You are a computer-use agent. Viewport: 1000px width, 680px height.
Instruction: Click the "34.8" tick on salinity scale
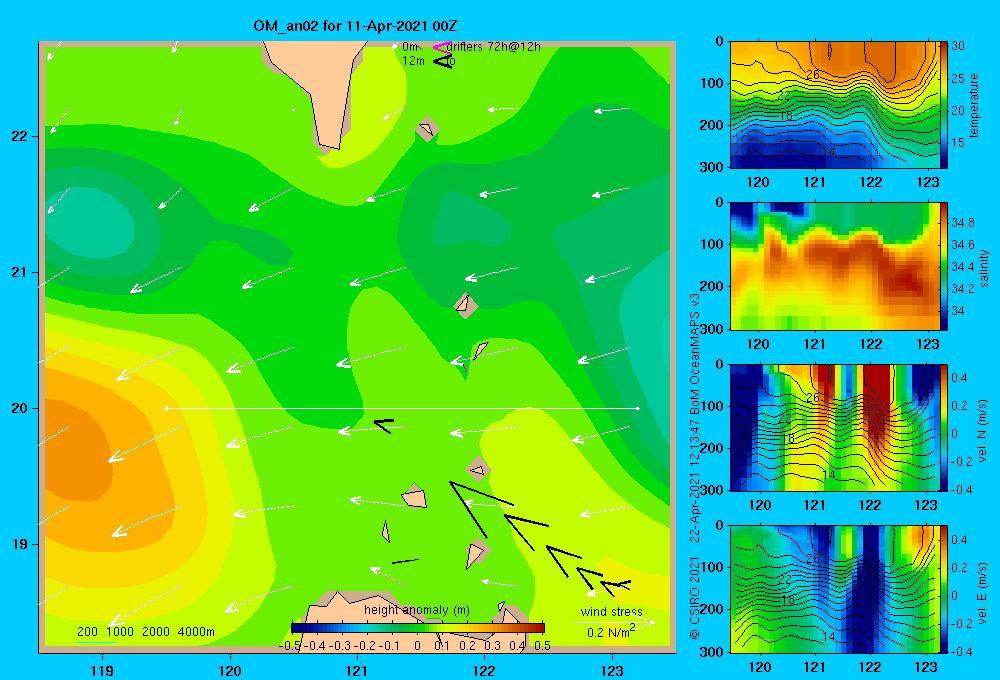click(x=963, y=223)
